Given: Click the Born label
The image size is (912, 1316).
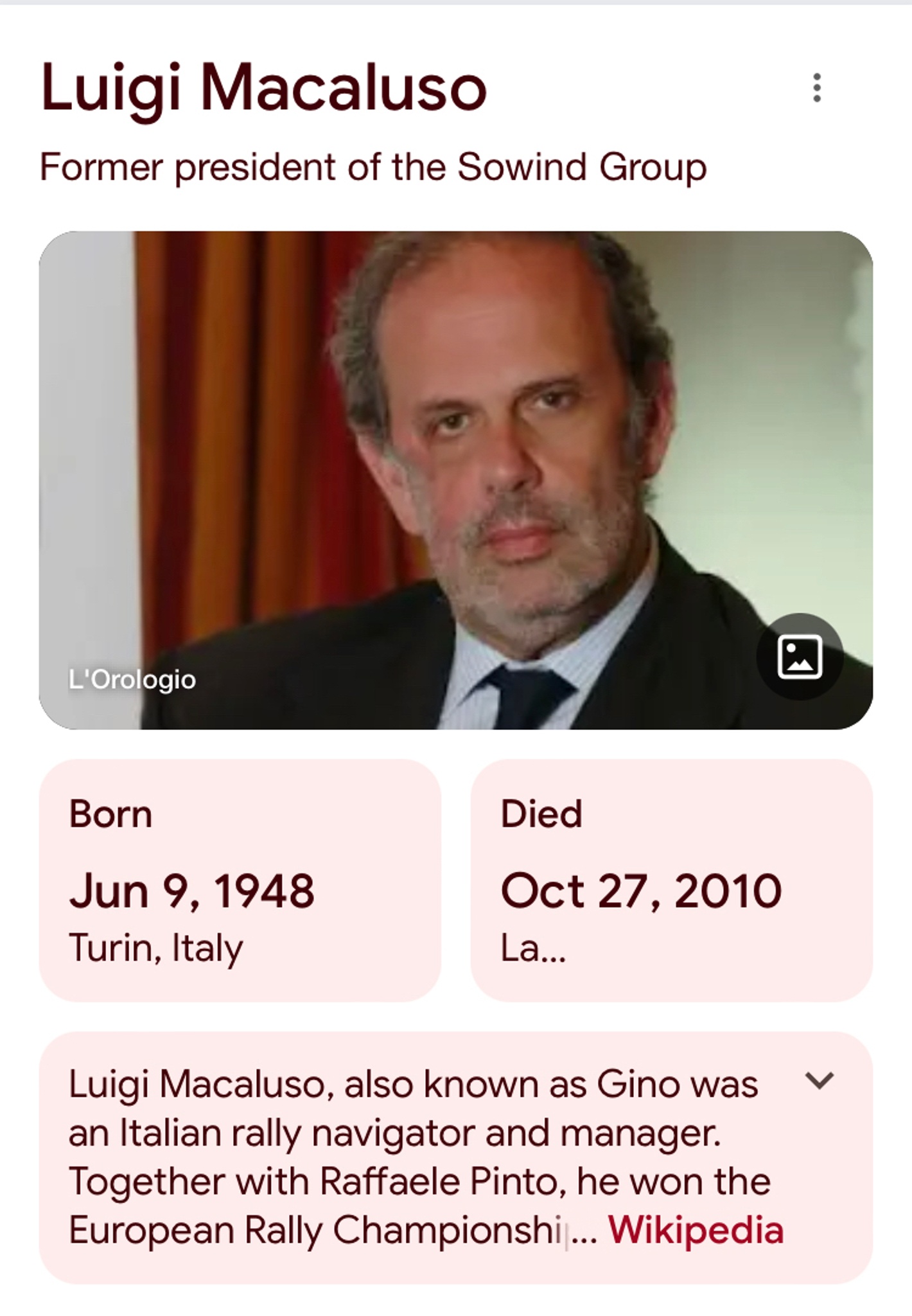Looking at the screenshot, I should click(x=110, y=814).
